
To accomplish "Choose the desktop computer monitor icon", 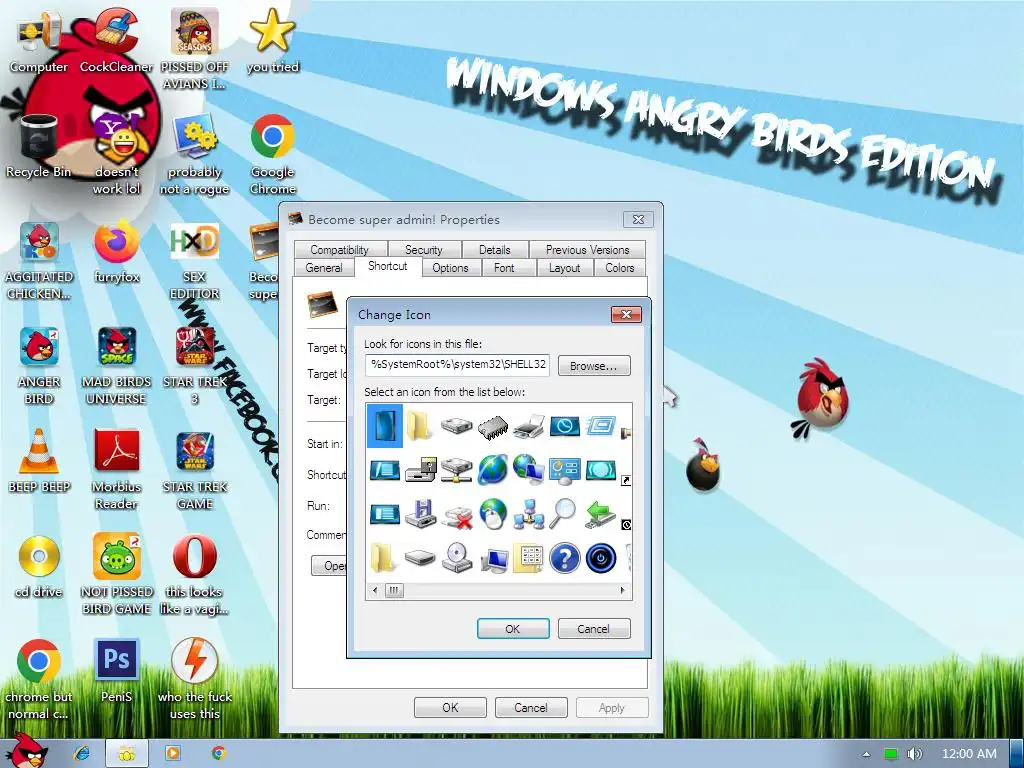I will [x=494, y=560].
